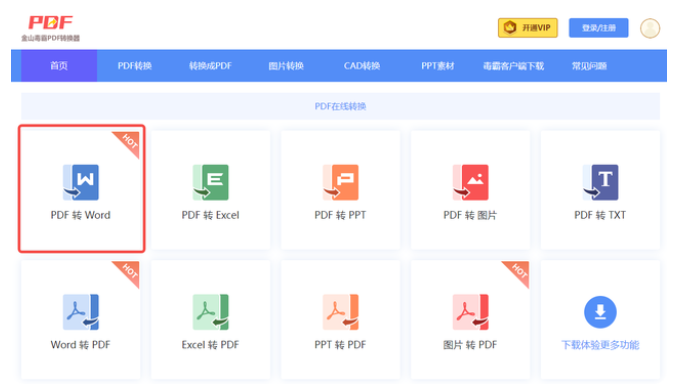Click the 金山毒霸PDF转换器 subtitle text

(51, 38)
